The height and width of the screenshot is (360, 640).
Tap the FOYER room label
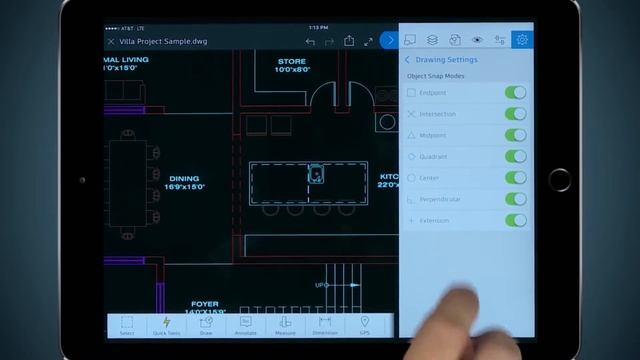point(205,304)
